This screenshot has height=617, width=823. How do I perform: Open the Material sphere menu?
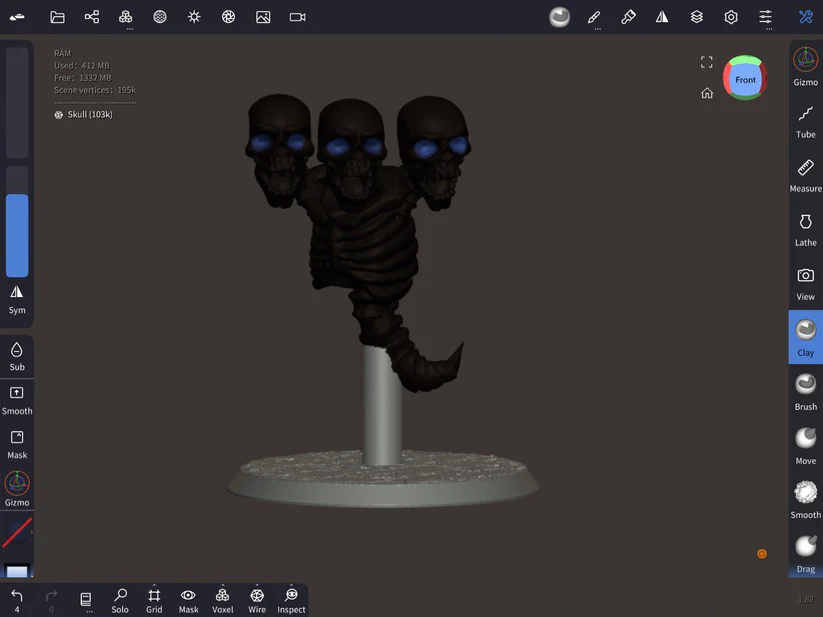click(160, 17)
